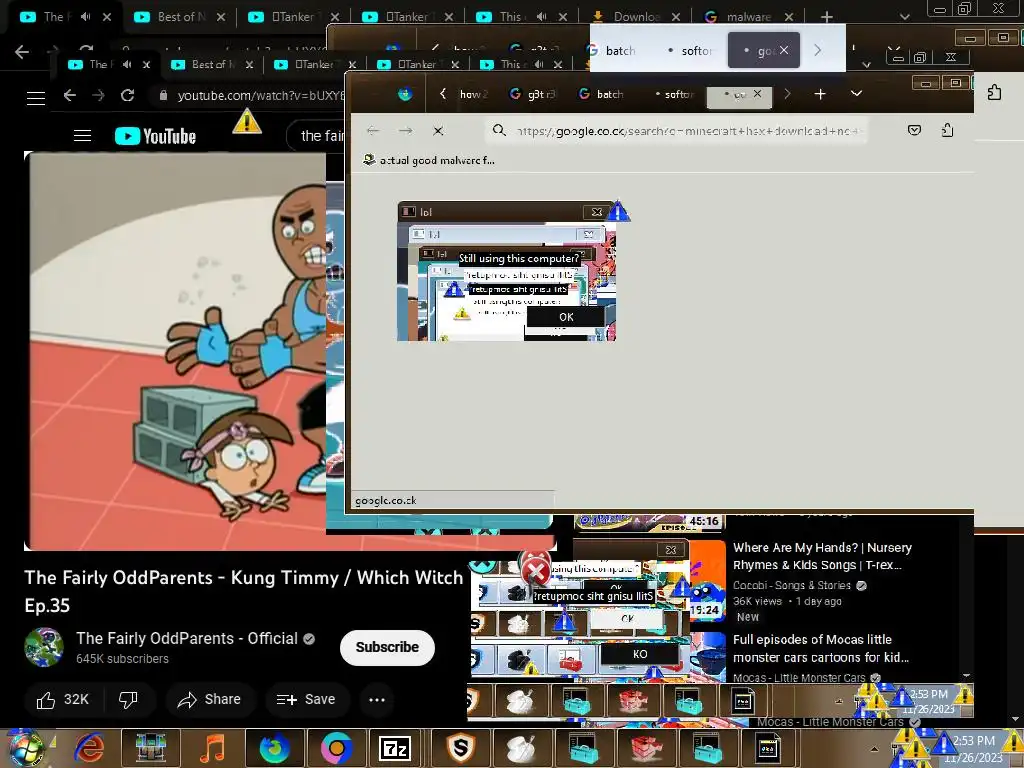Open the channel avatar beside Fairly OddParents Official
Viewport: 1024px width, 768px height.
[44, 647]
